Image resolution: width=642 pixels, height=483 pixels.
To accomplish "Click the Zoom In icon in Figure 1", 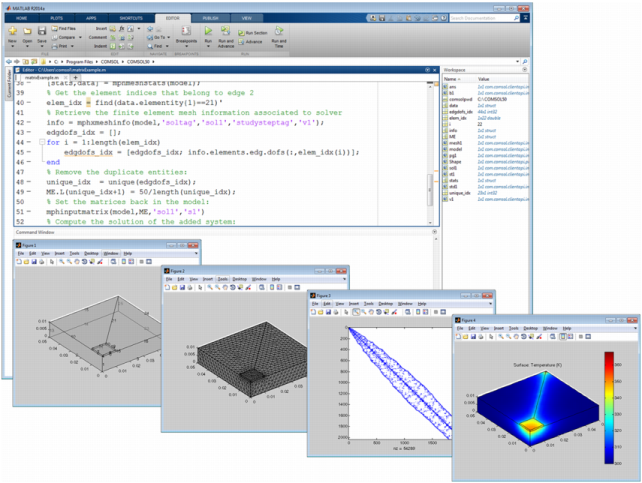I will pos(61,262).
